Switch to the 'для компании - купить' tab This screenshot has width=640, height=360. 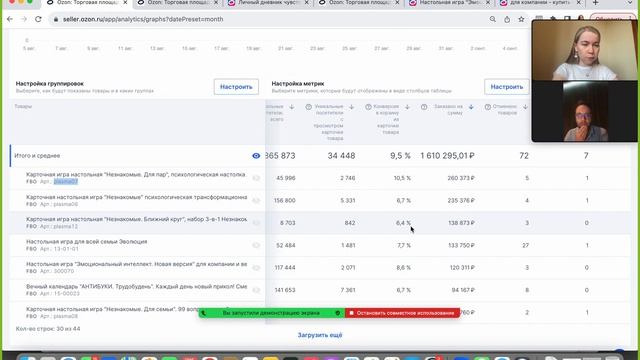tap(540, 3)
